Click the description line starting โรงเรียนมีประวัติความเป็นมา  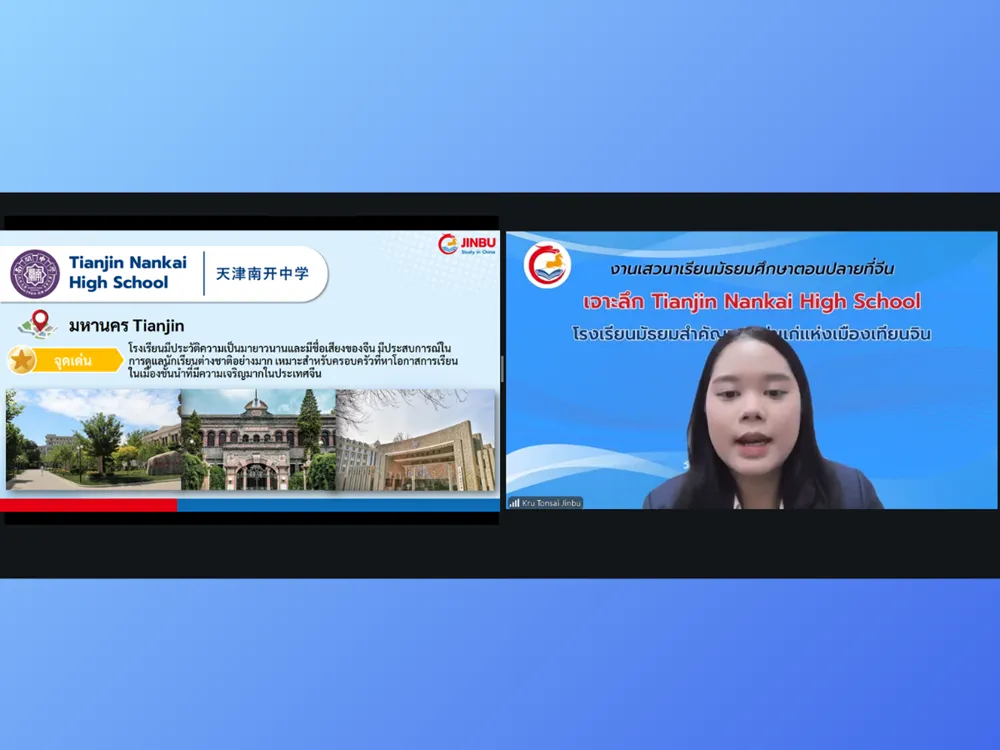(290, 348)
